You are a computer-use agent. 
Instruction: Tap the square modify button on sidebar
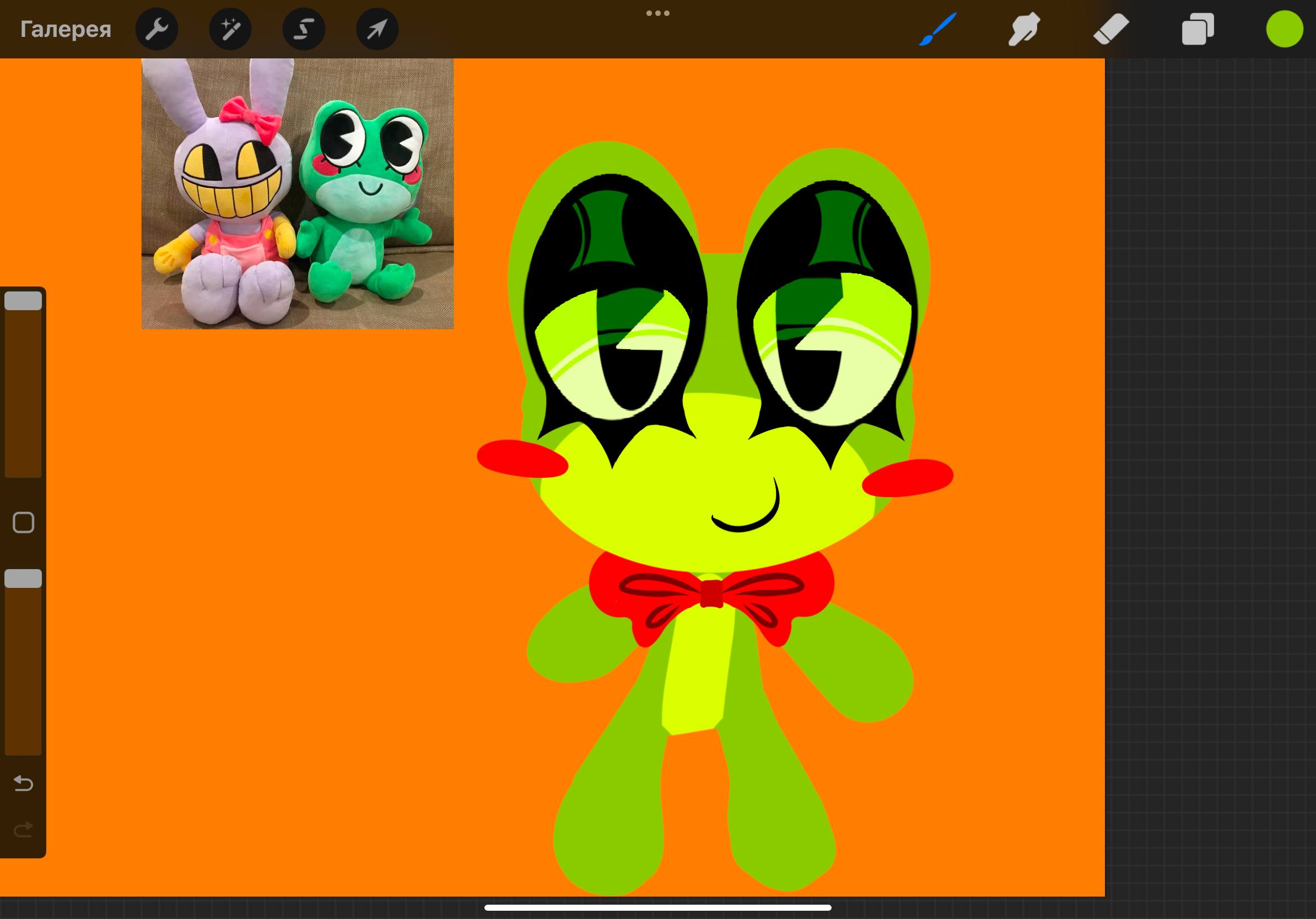(x=24, y=522)
